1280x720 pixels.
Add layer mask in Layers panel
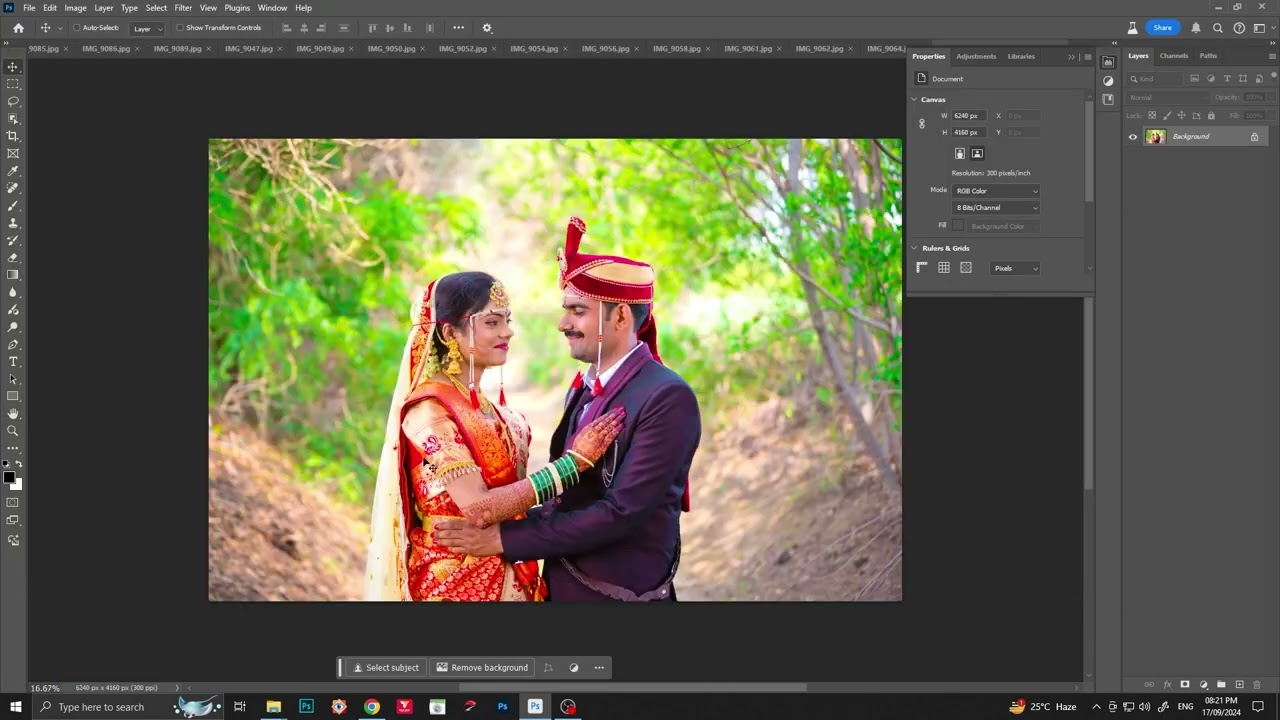point(1185,685)
